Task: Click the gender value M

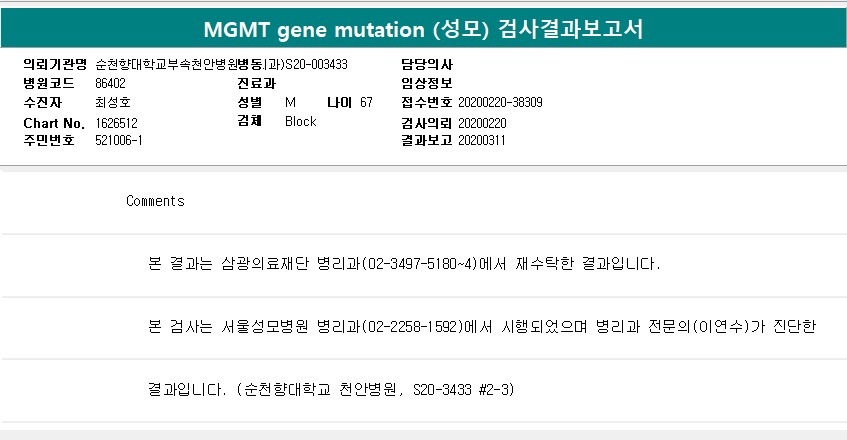Action: point(291,103)
